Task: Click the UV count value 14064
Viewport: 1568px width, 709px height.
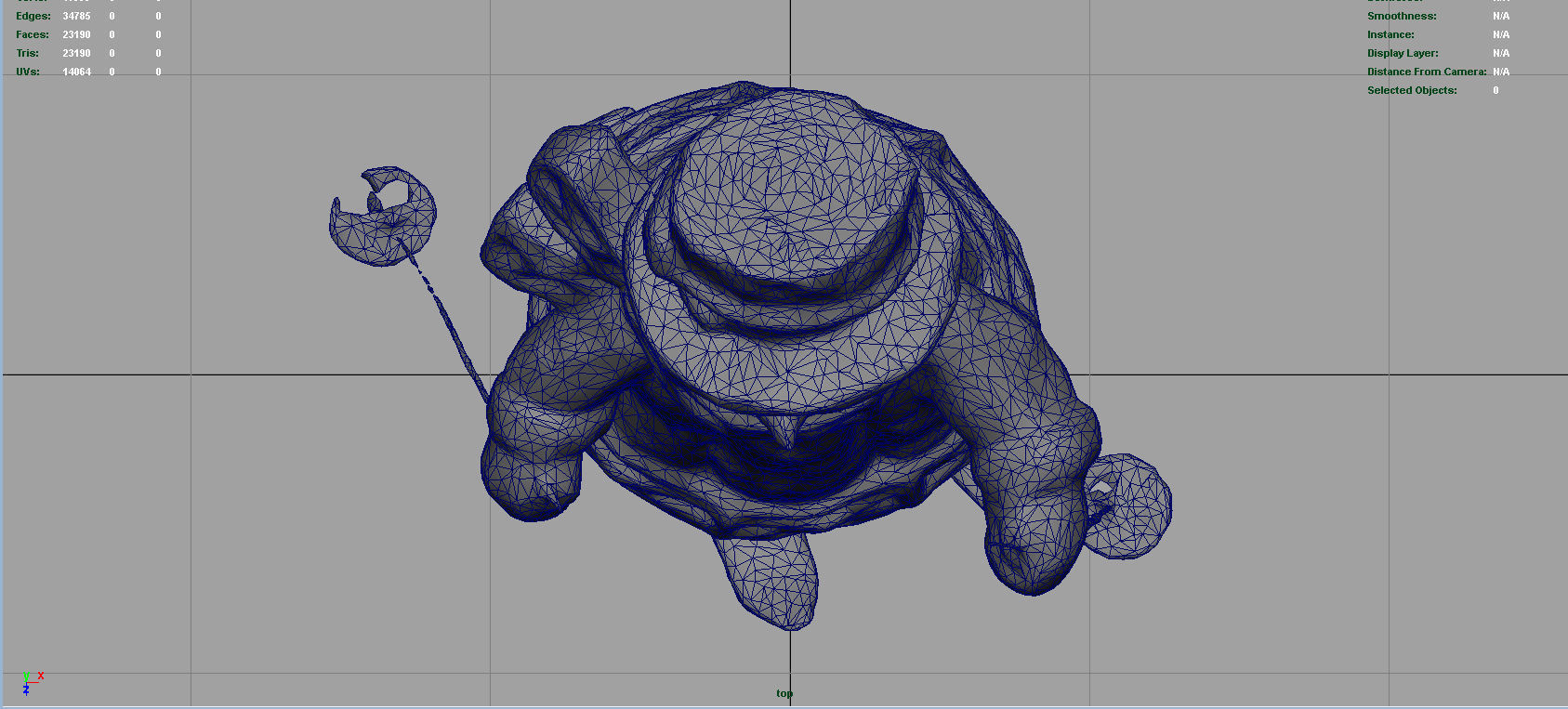Action: coord(76,72)
